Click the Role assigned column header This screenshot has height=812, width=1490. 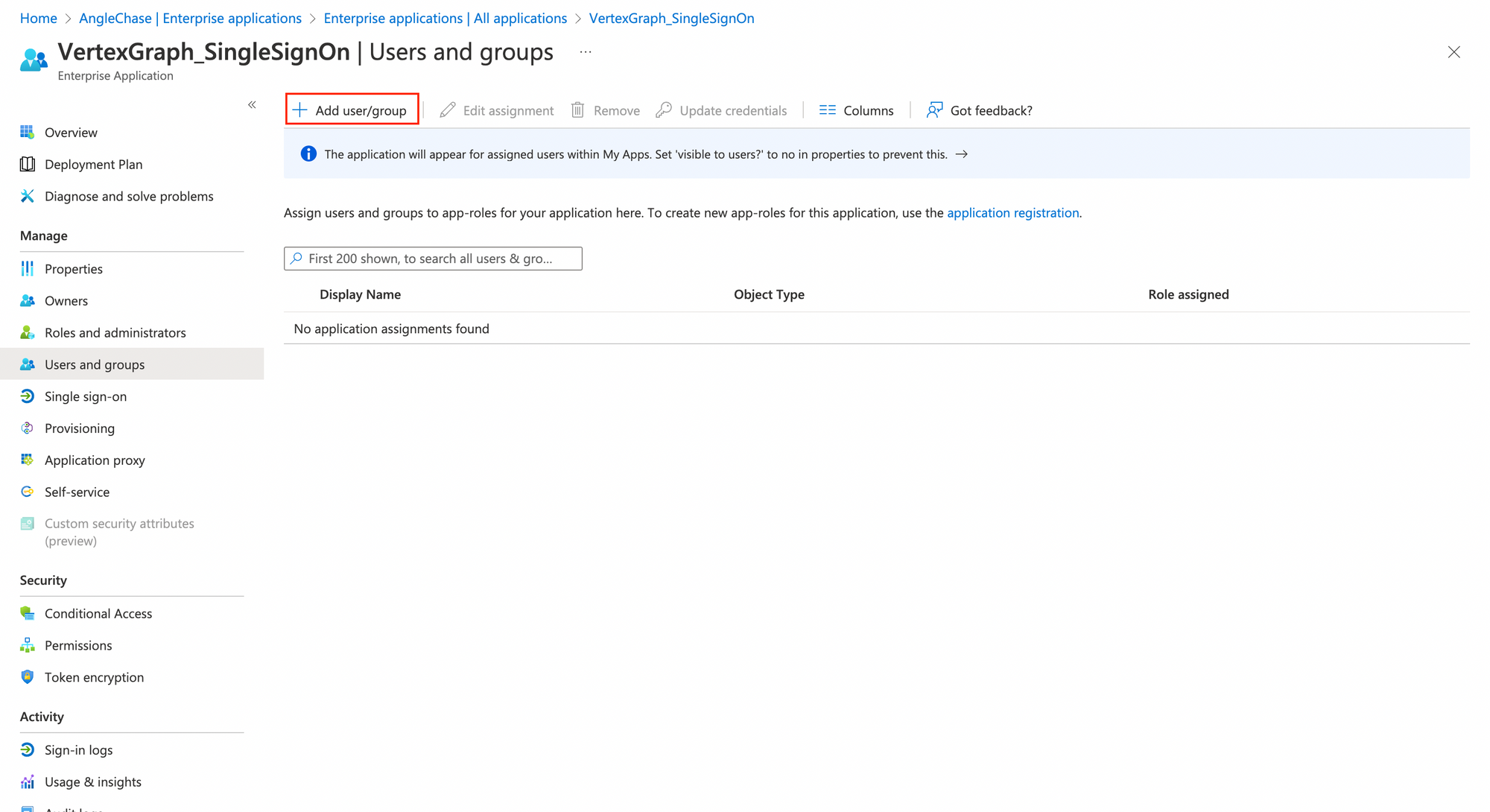[1188, 294]
